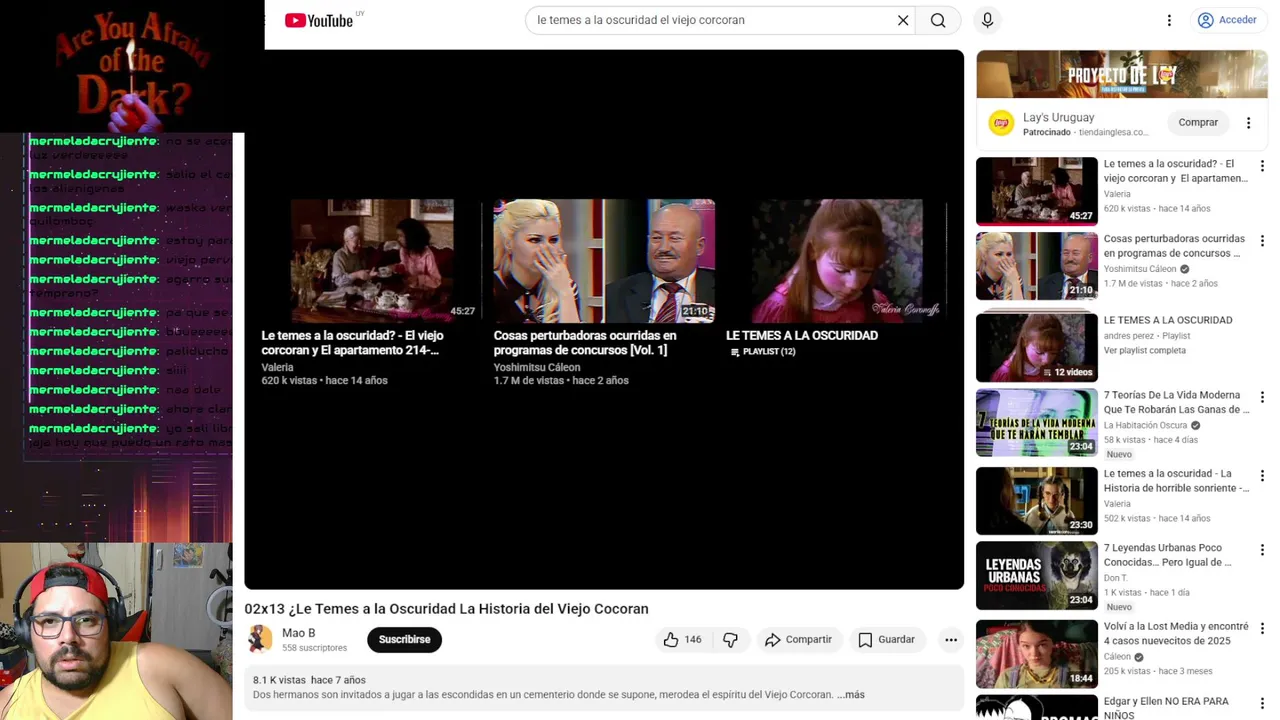The width and height of the screenshot is (1280, 720).
Task: Open menu for Edgar y Ellen video
Action: [1262, 703]
